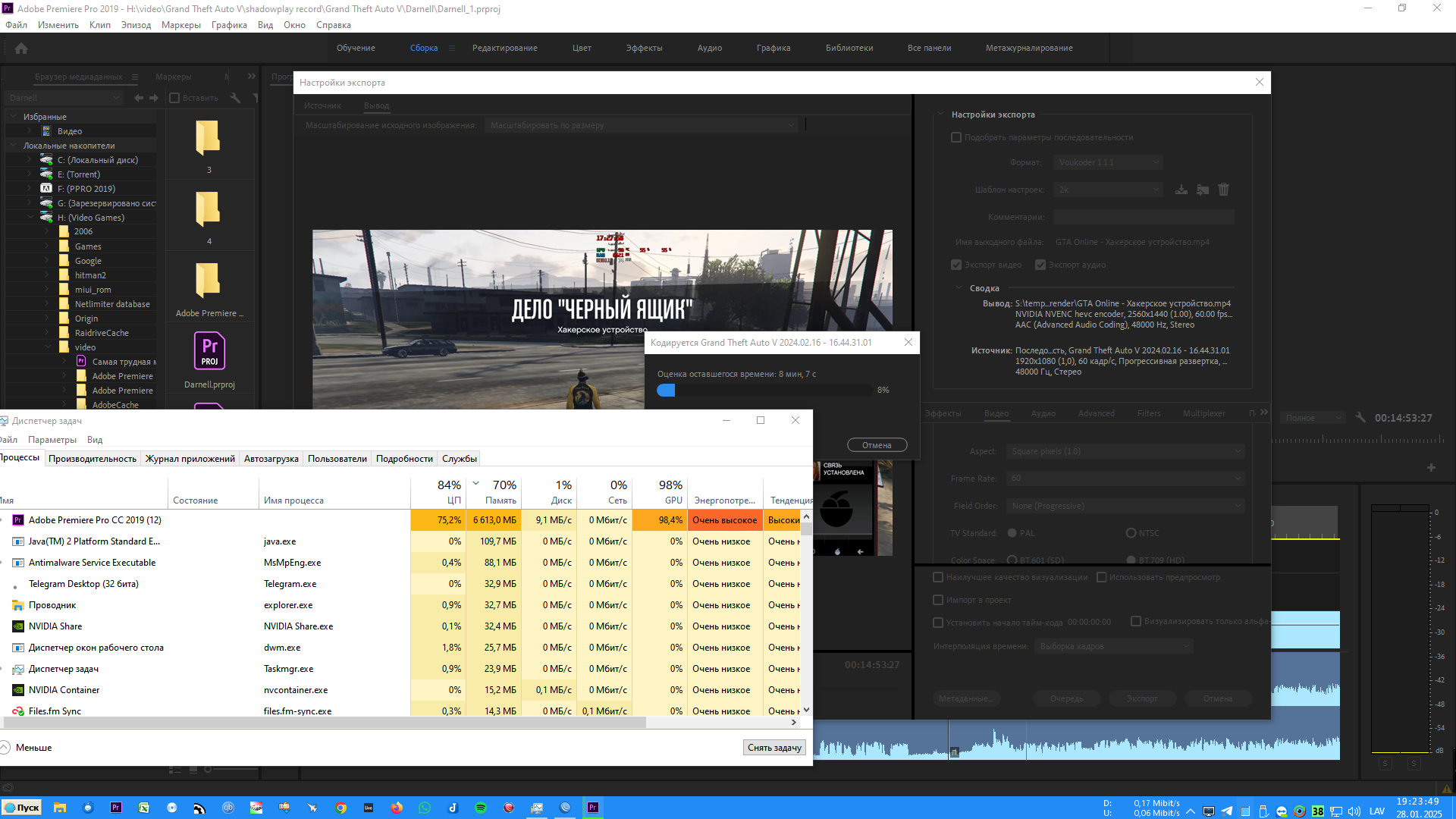Viewport: 1456px width, 819px height.
Task: Open the Эпизод menu
Action: (136, 25)
